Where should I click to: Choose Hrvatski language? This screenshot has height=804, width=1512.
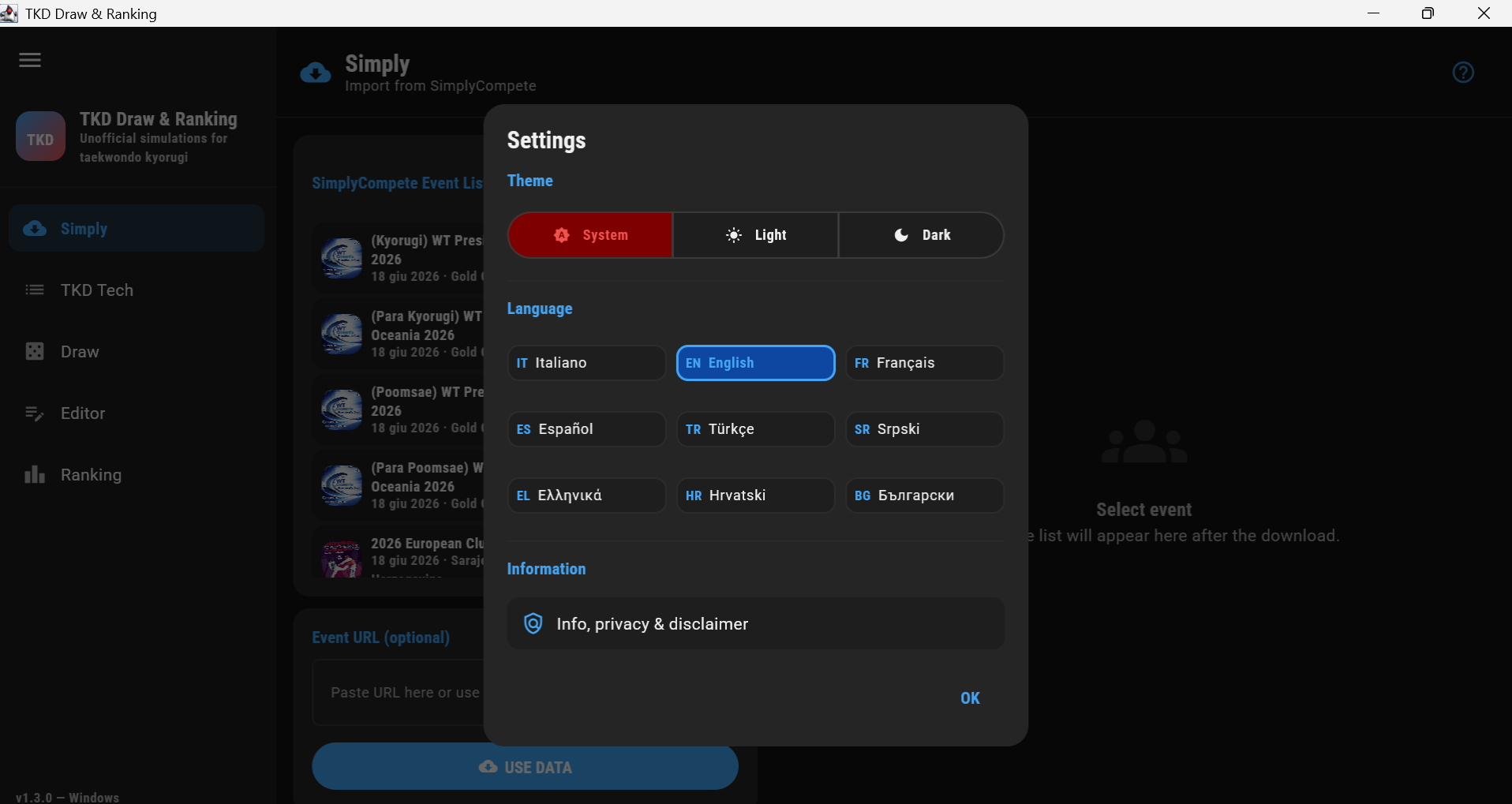pos(756,495)
